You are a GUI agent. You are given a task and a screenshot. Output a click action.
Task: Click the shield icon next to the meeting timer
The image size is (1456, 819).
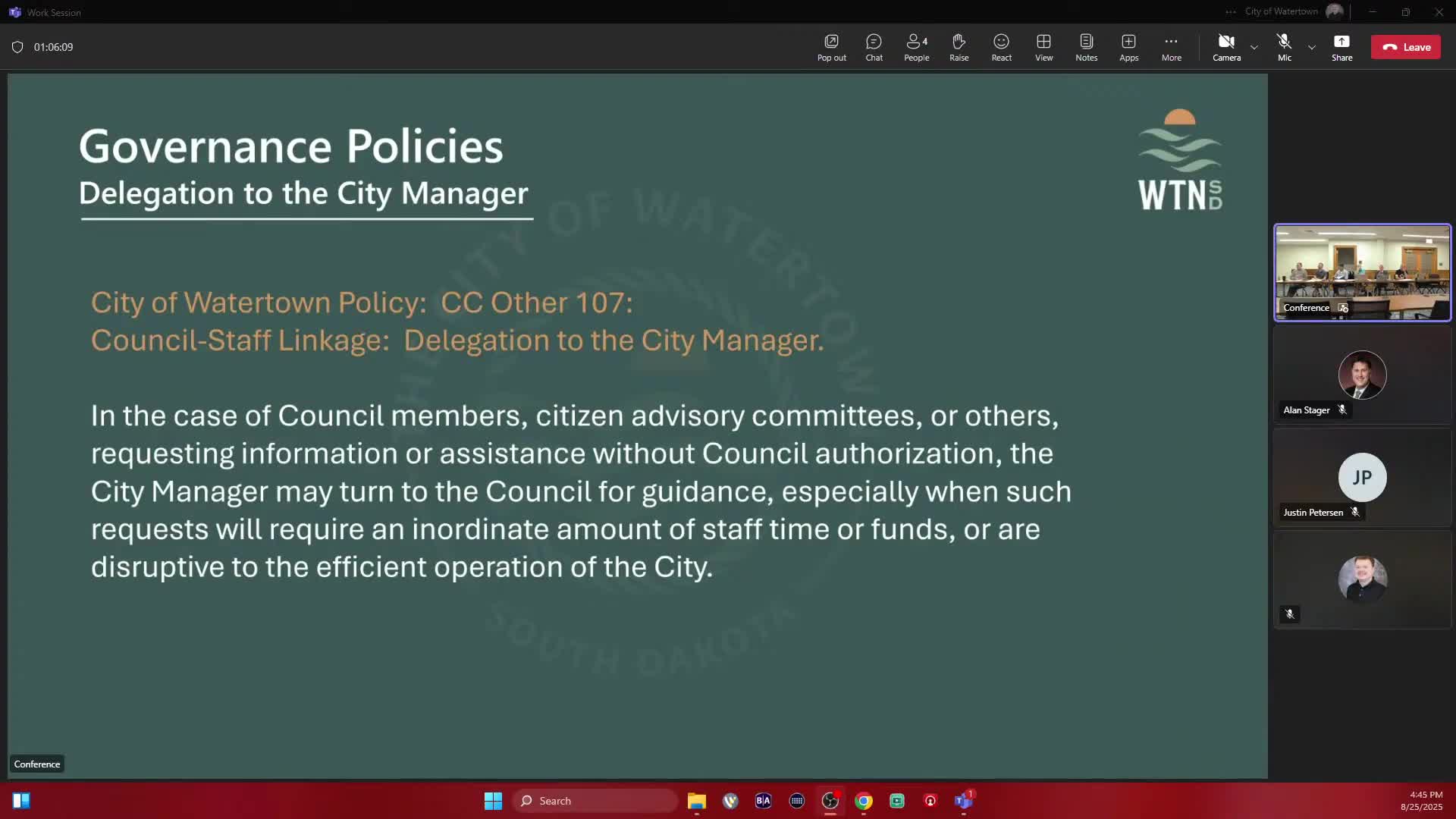17,47
